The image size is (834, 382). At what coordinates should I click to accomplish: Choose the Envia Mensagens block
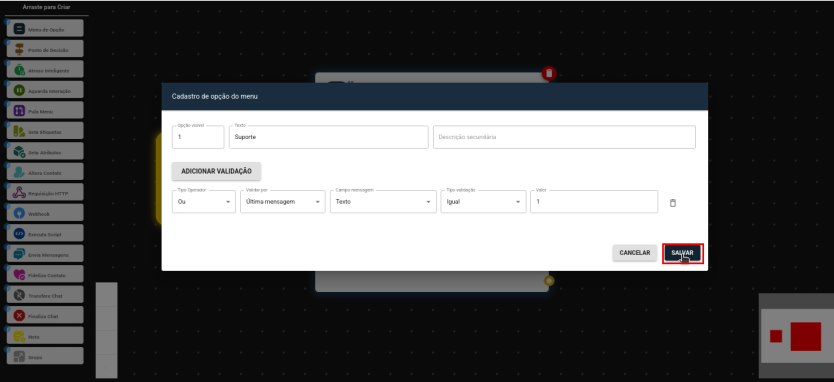(45, 254)
